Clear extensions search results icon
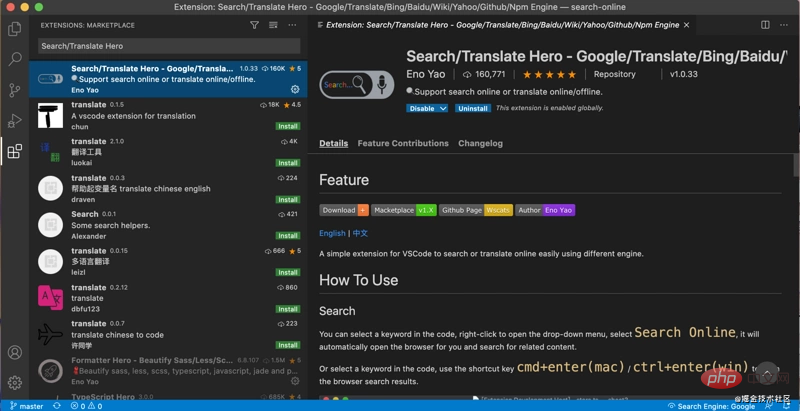 (273, 25)
